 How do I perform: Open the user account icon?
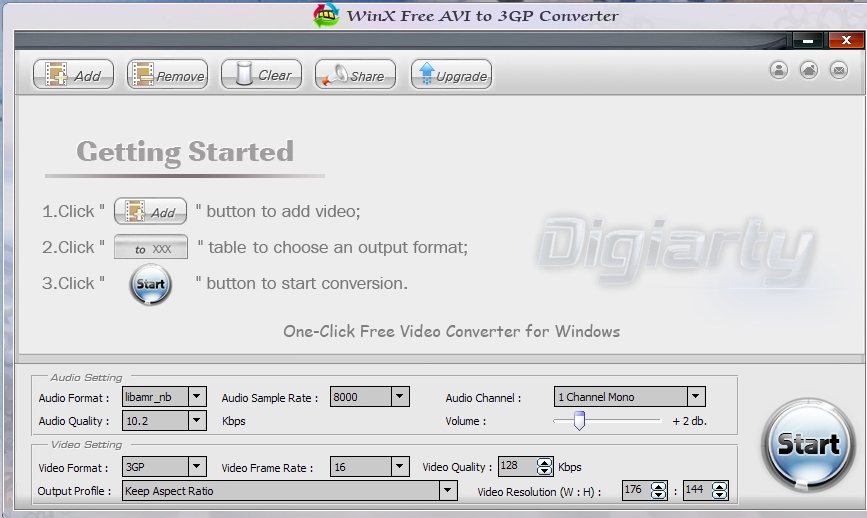coord(779,70)
